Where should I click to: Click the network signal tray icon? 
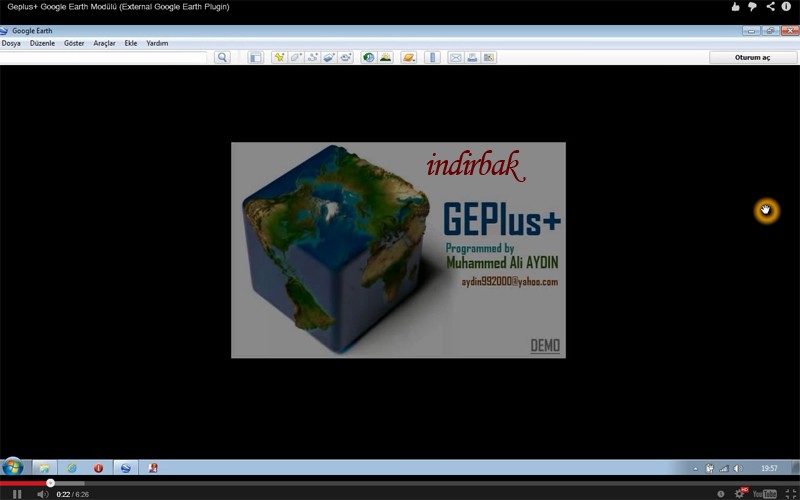[723, 468]
